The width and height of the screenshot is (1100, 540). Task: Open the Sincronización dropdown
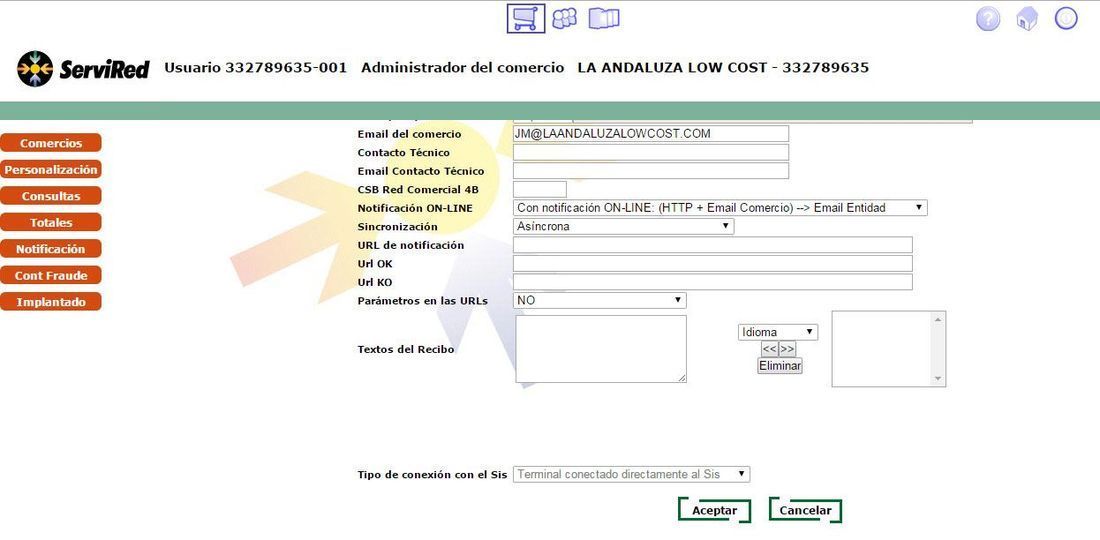tap(624, 227)
